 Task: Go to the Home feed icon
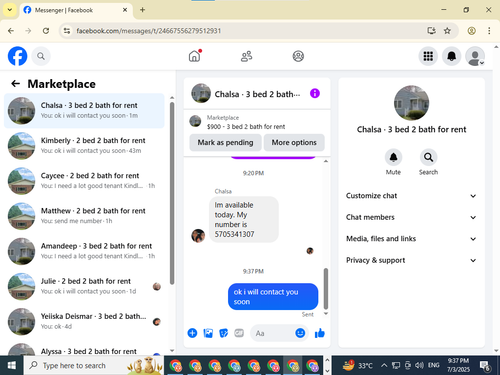(194, 56)
